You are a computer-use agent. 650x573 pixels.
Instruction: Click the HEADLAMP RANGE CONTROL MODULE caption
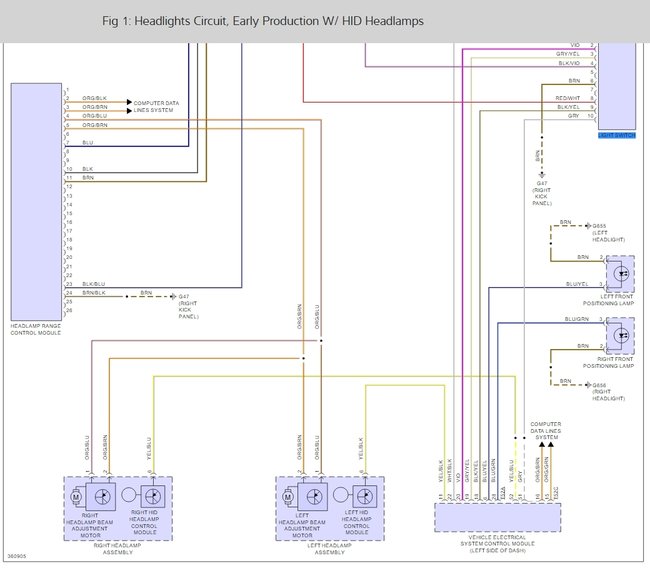[36, 330]
